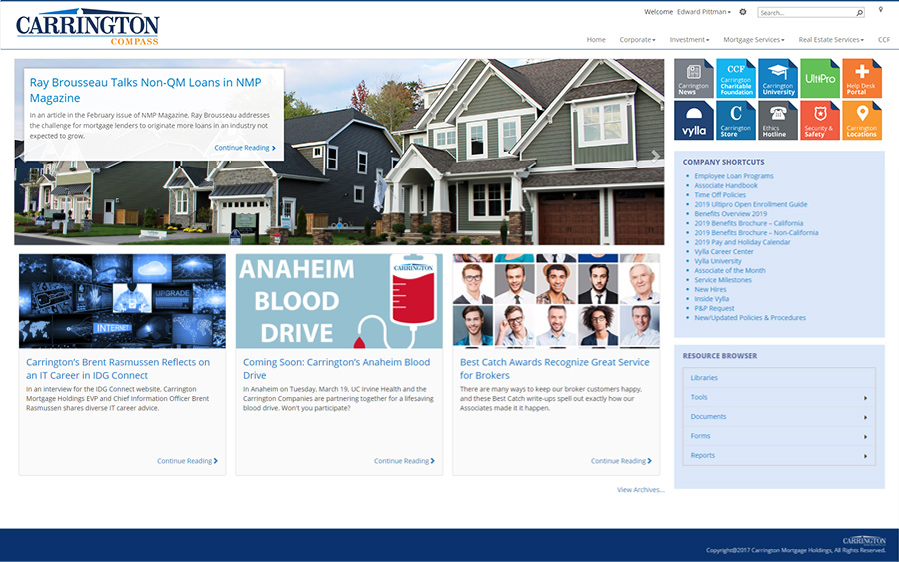Screen dimensions: 899x562
Task: Open 2019 Benefits Brochure – Non-California
Action: coord(756,233)
